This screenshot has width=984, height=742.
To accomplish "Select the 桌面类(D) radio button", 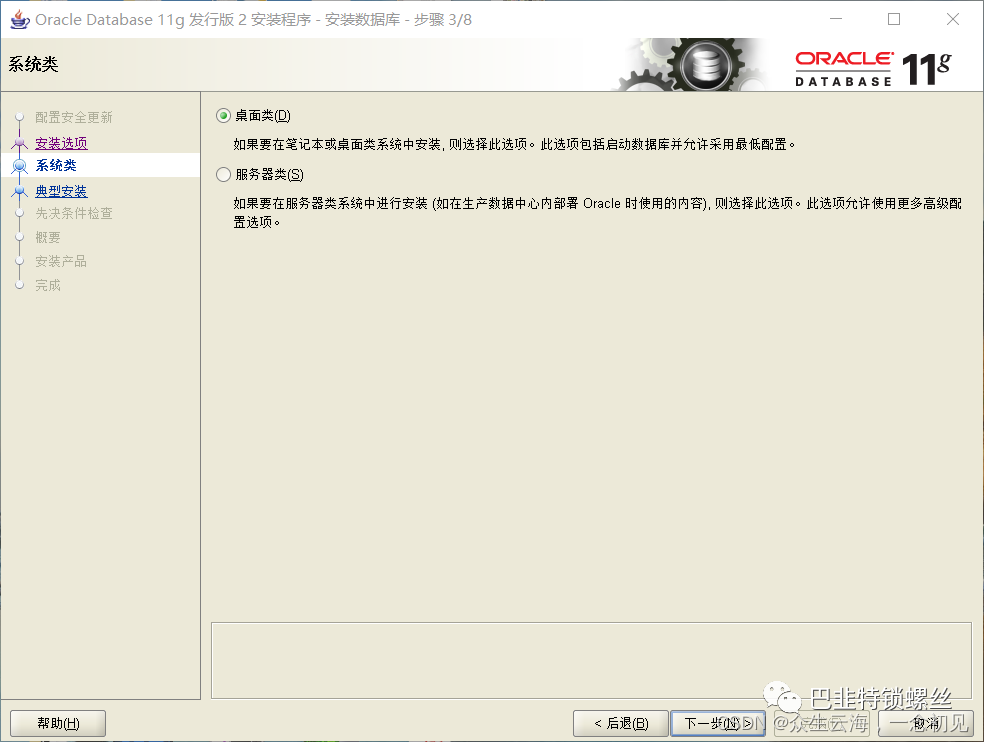I will pos(223,116).
